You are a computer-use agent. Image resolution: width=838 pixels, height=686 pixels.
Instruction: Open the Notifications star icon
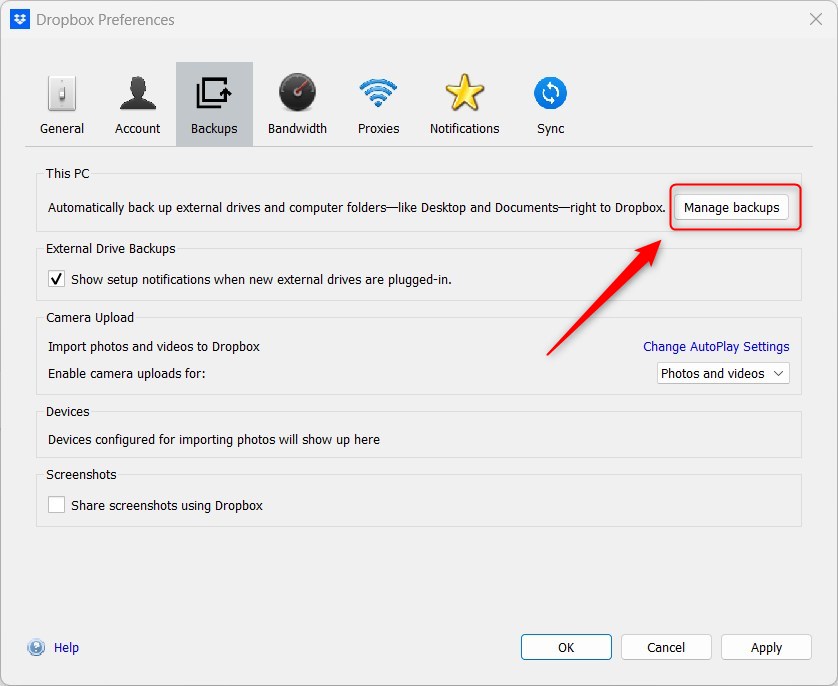click(x=464, y=100)
